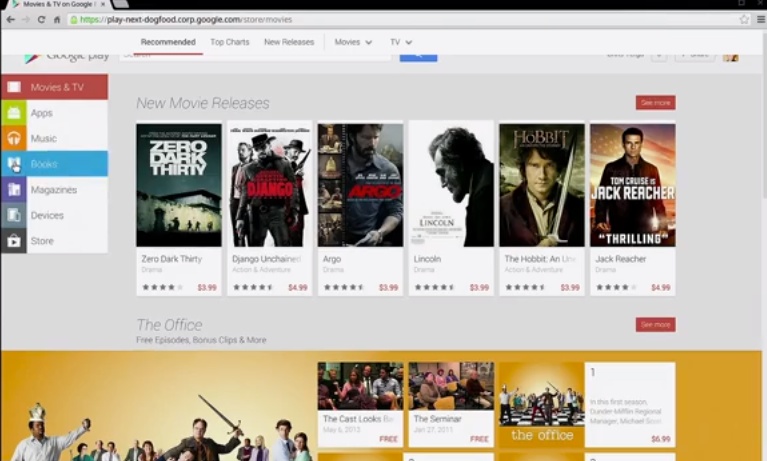See more New Movie Releases
The width and height of the screenshot is (767, 461).
pos(655,103)
